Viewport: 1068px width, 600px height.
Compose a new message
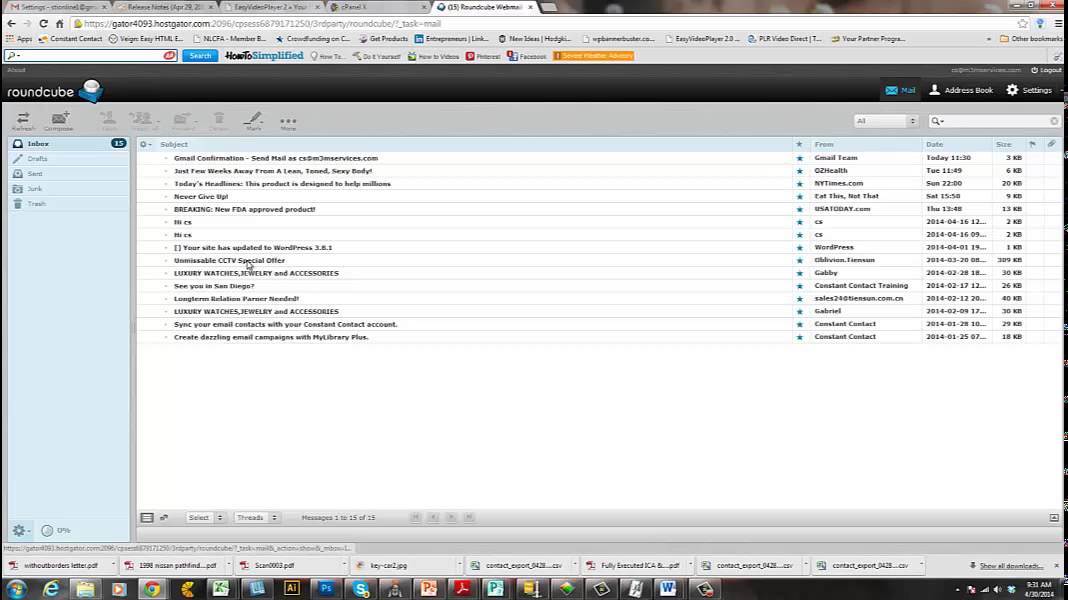[59, 121]
